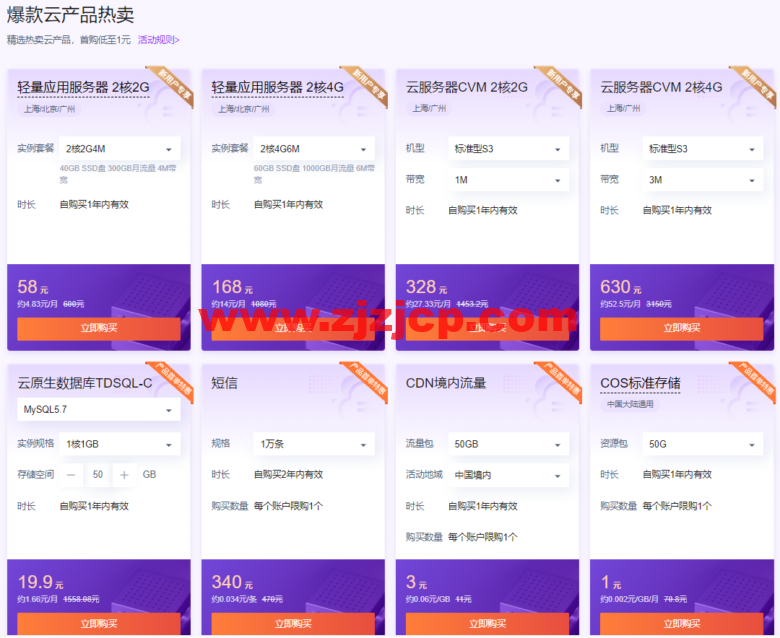Viewport: 780px width, 638px height.
Task: Buy the 19.9元 TDSQL-C database
Action: (x=98, y=624)
